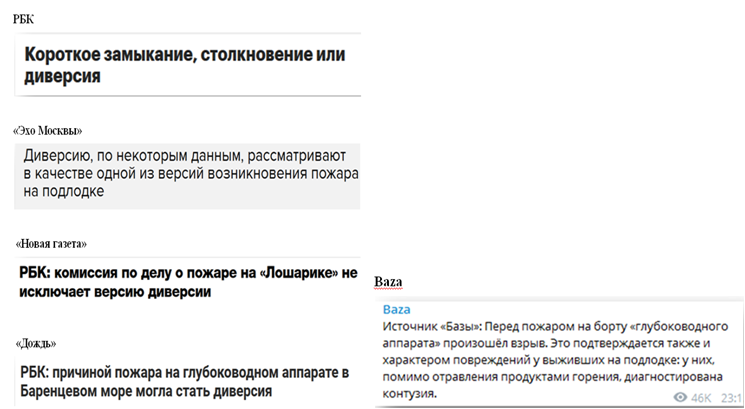Click the black Baza label above post
This screenshot has height=409, width=745.
pos(388,282)
